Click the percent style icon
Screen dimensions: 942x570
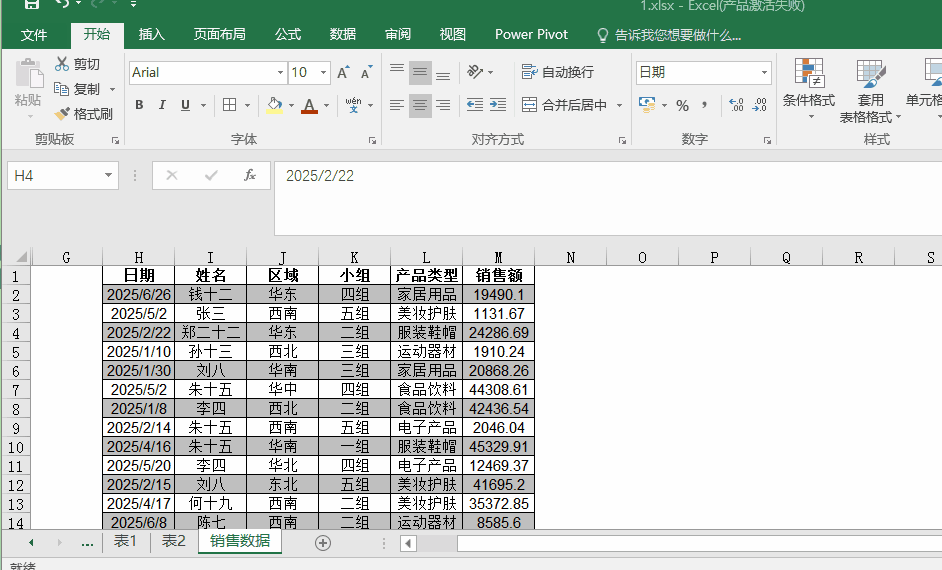pos(682,106)
